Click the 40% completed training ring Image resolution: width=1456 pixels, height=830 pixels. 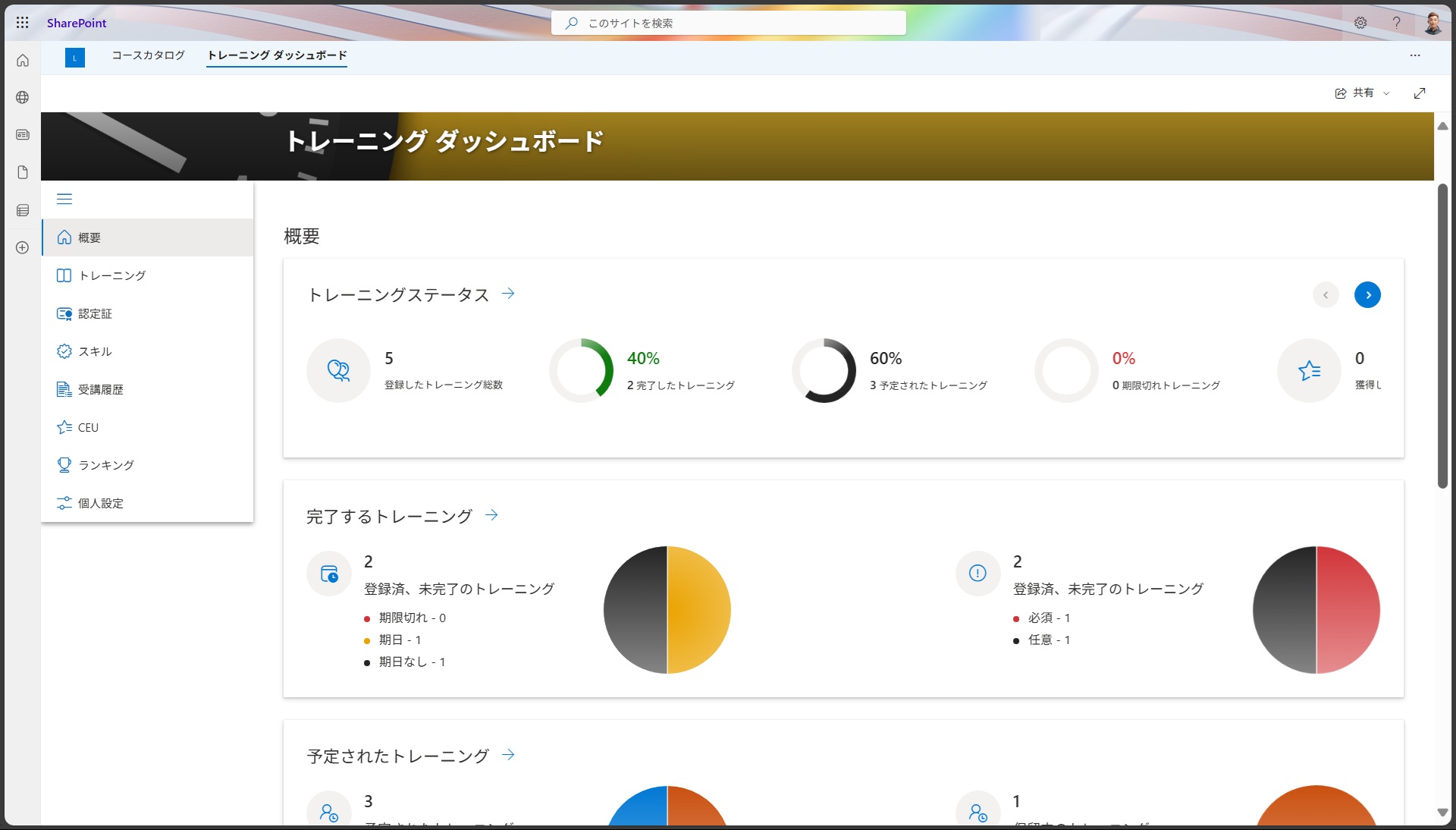click(581, 370)
